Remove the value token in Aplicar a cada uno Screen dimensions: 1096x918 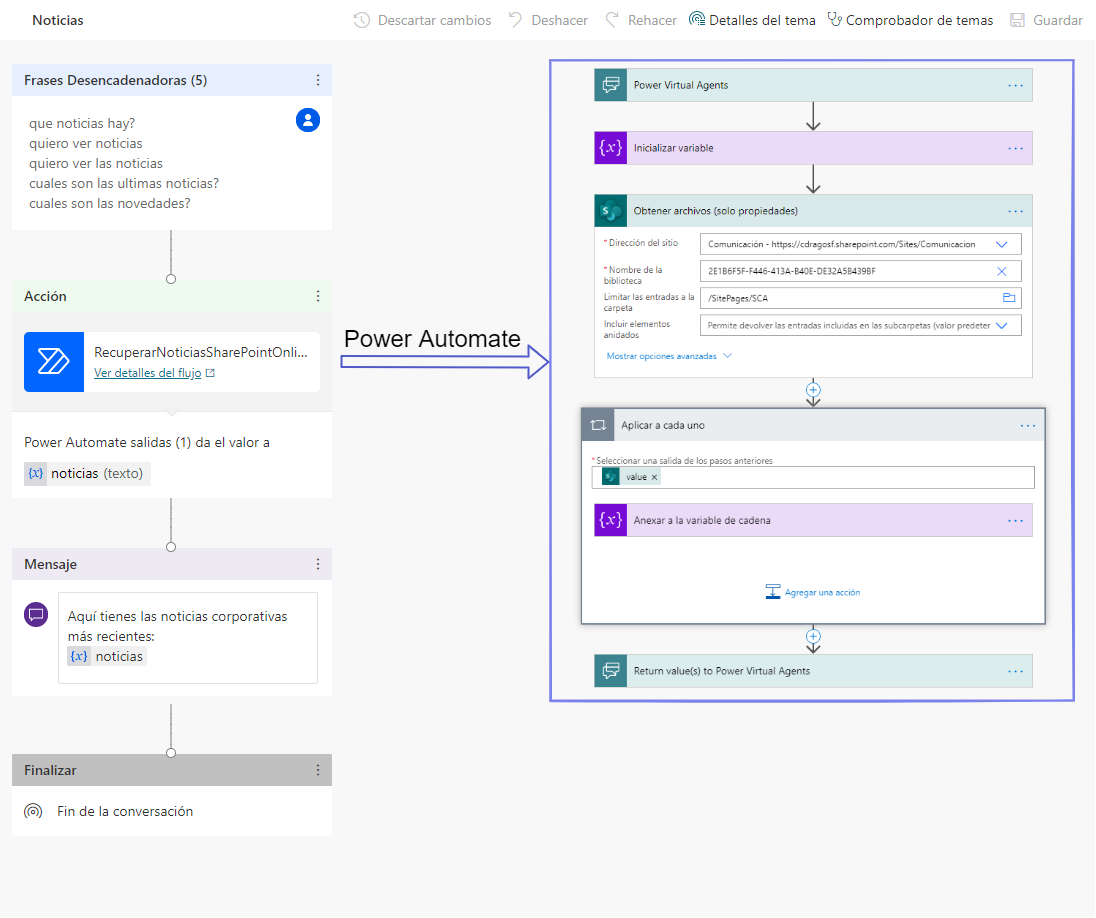point(654,478)
